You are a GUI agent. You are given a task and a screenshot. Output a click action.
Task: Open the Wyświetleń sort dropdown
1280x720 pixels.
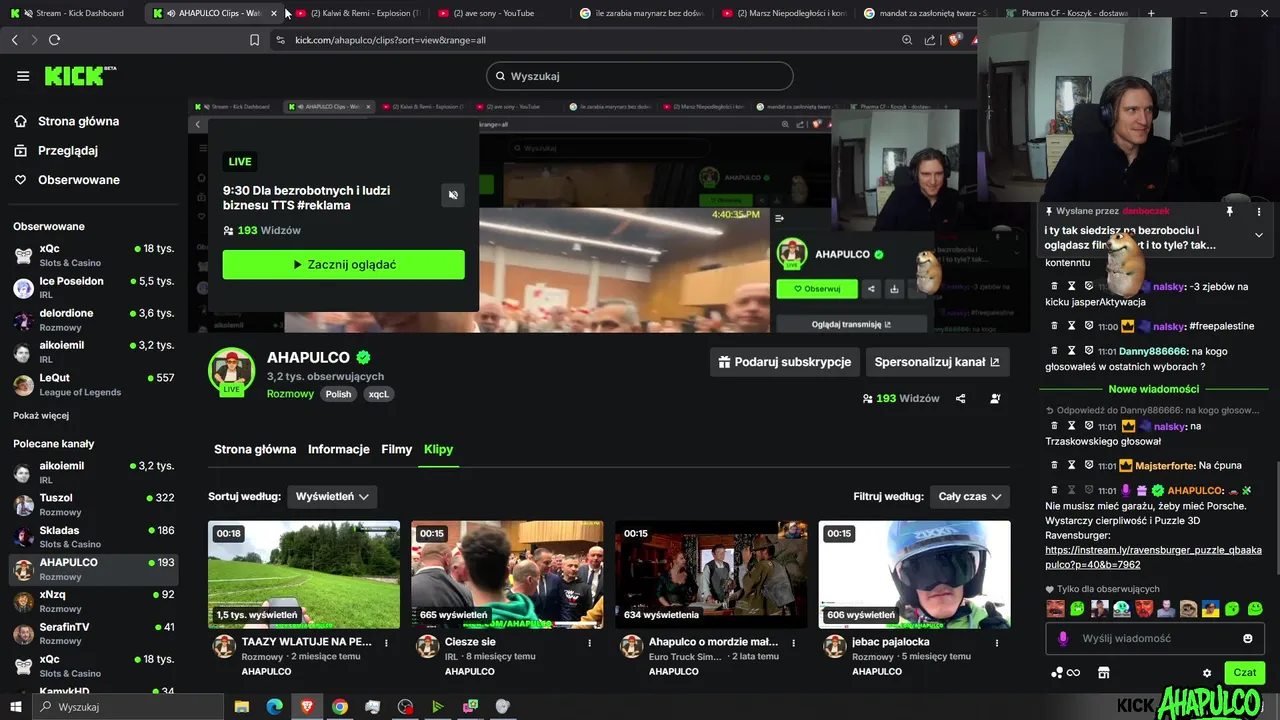point(332,496)
